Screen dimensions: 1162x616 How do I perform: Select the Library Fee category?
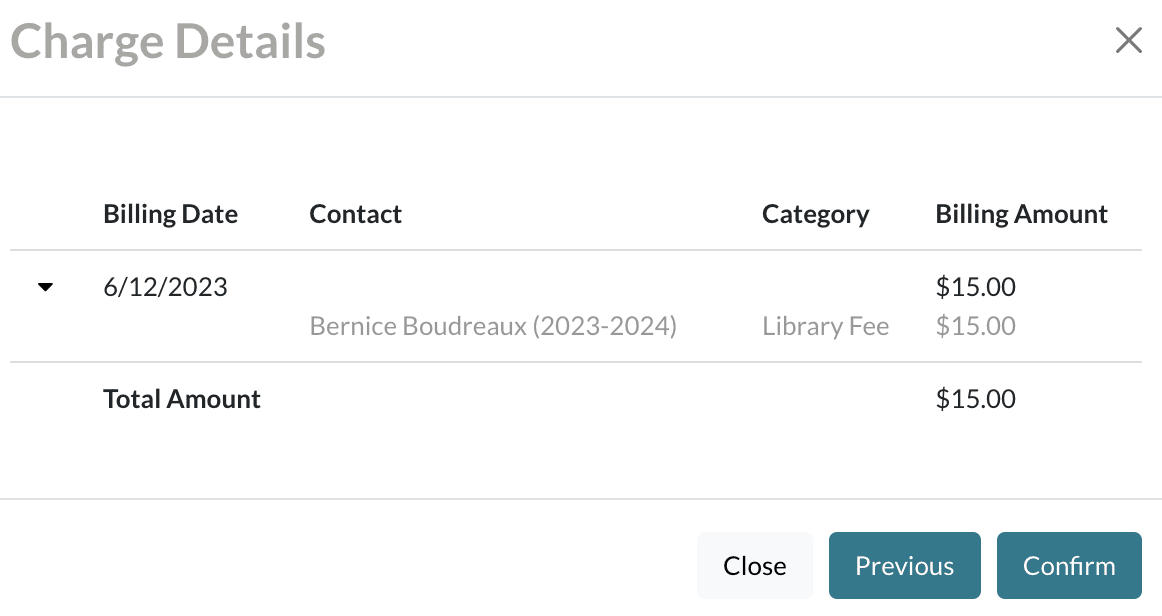point(825,326)
